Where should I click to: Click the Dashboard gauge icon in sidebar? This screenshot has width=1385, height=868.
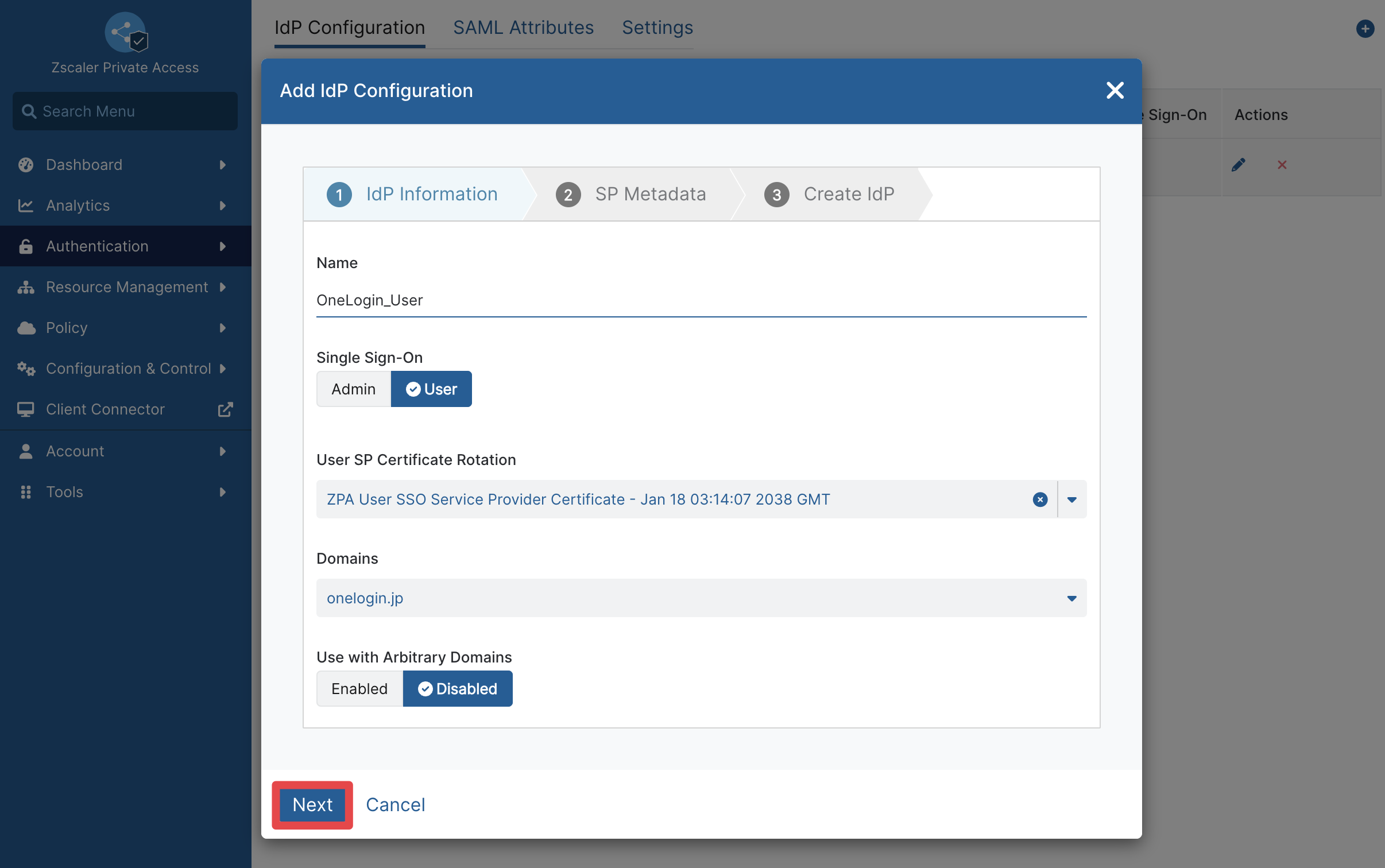click(x=26, y=165)
